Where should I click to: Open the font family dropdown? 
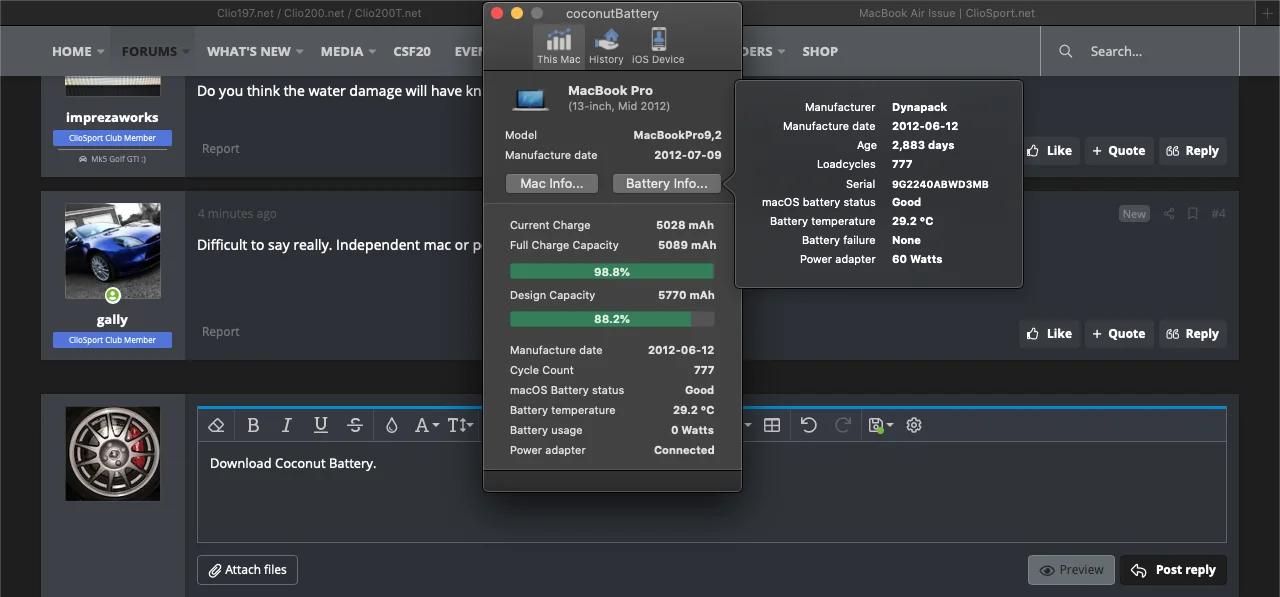(x=427, y=425)
